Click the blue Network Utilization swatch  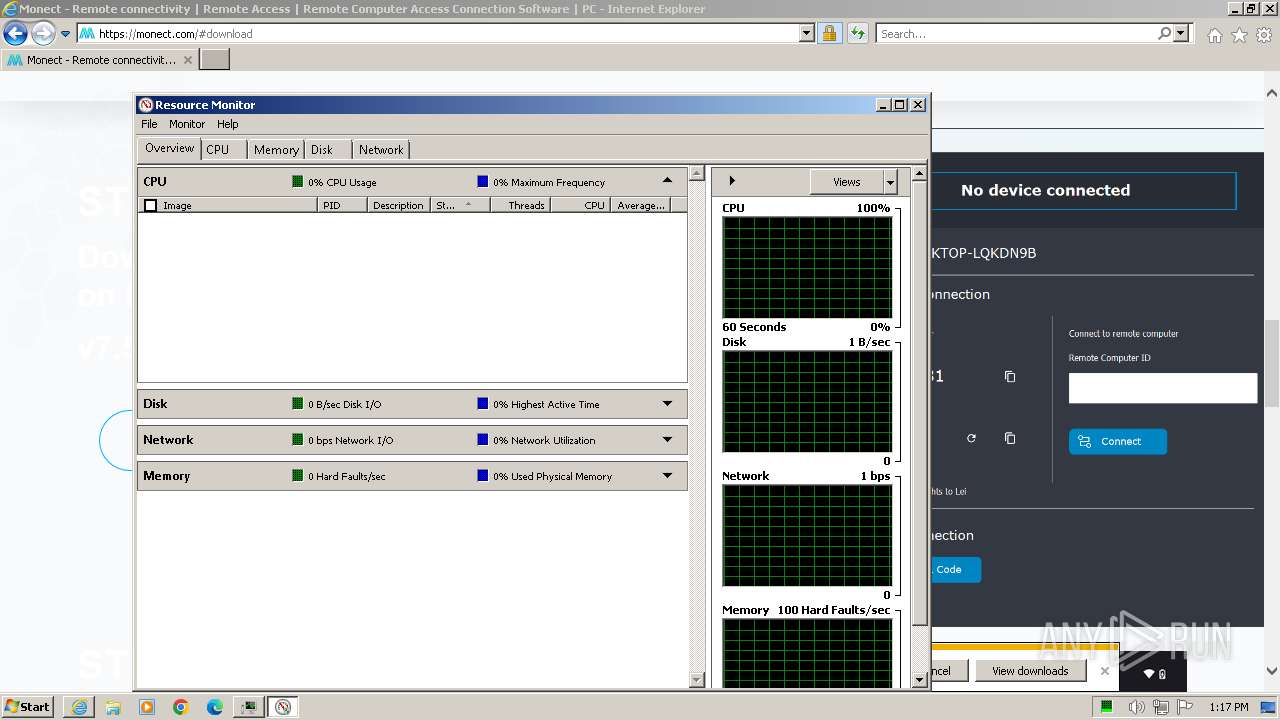(482, 440)
